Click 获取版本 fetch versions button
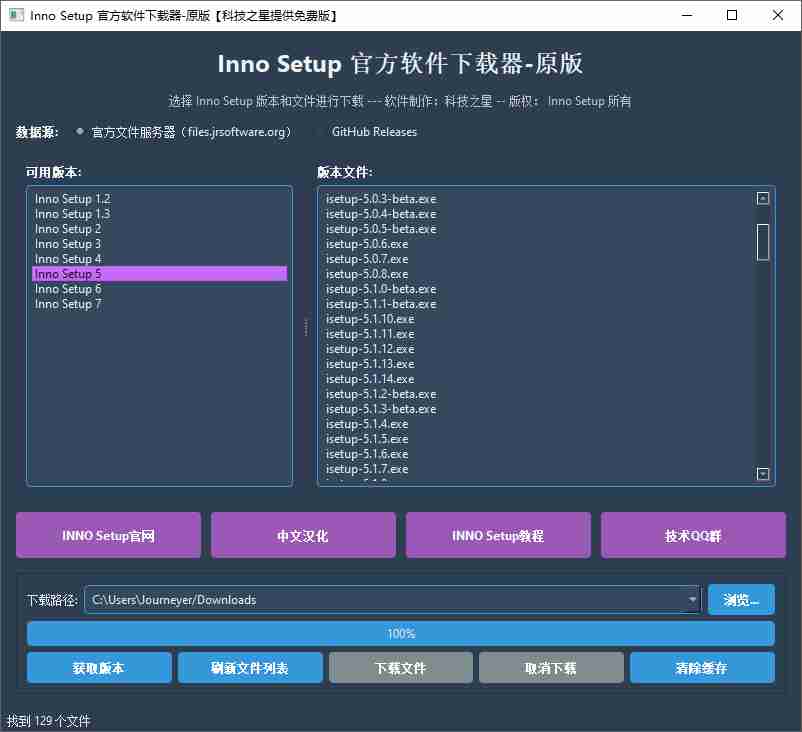The height and width of the screenshot is (732, 802). (x=99, y=668)
